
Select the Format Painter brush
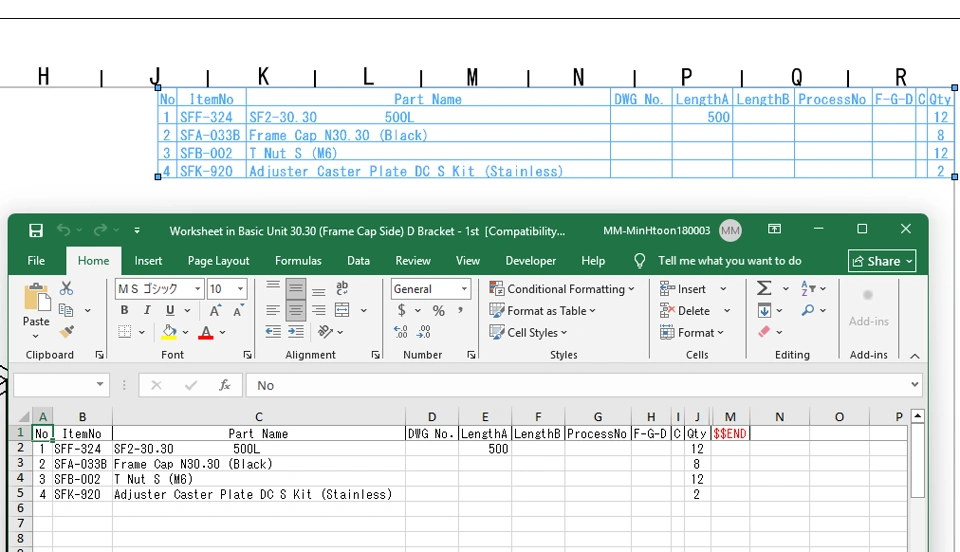[x=66, y=332]
